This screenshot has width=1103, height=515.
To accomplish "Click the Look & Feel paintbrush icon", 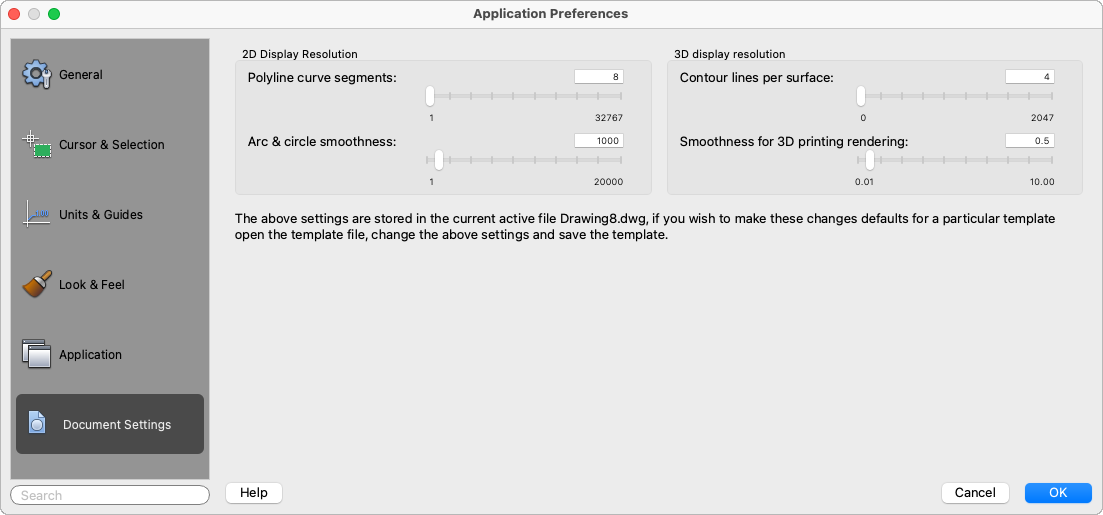I will tap(36, 284).
